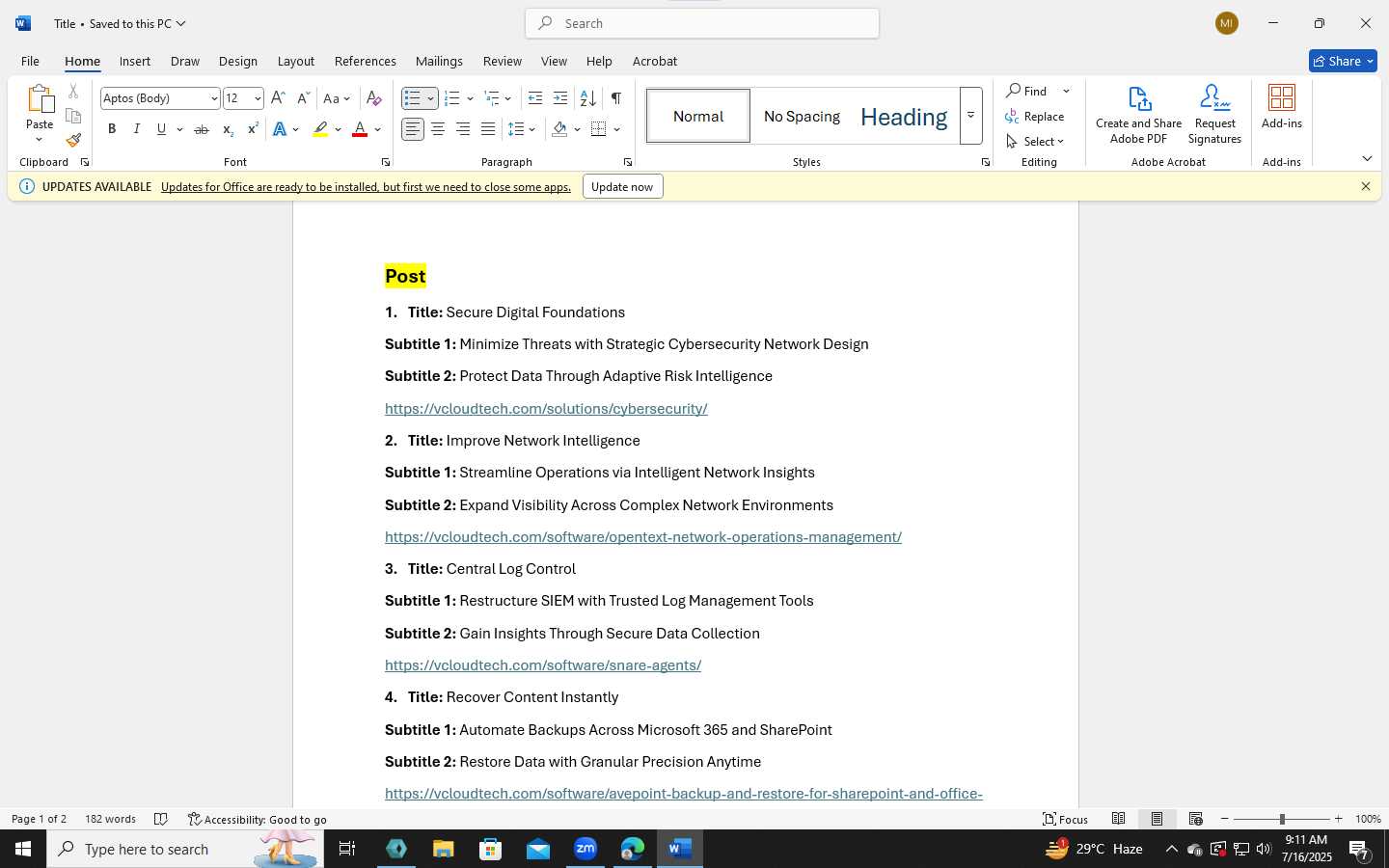Toggle Superscript formatting
Viewport: 1389px width, 868px height.
pos(252,129)
